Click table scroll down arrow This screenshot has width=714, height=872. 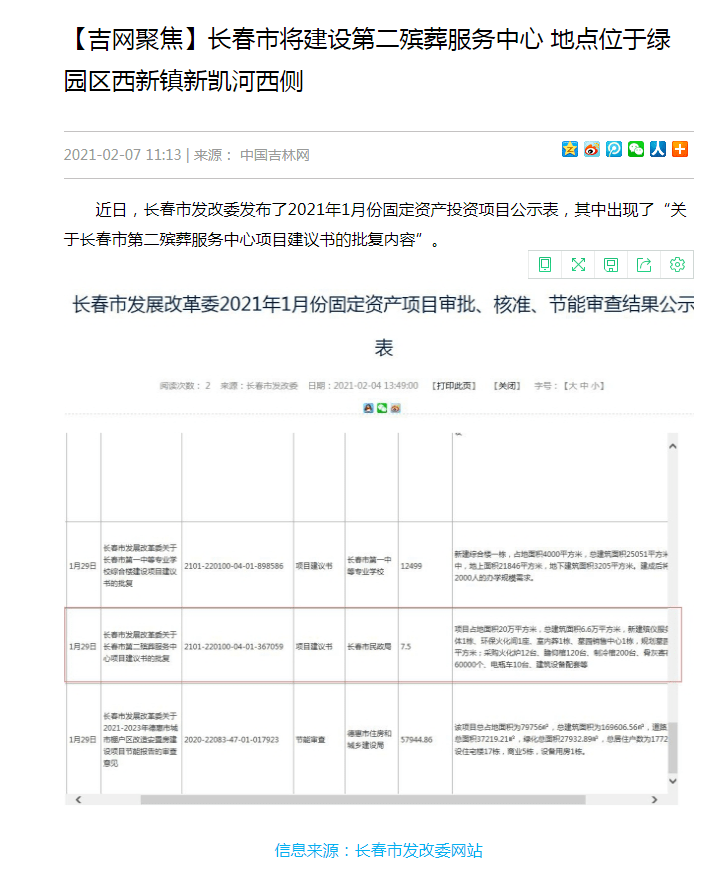click(673, 781)
